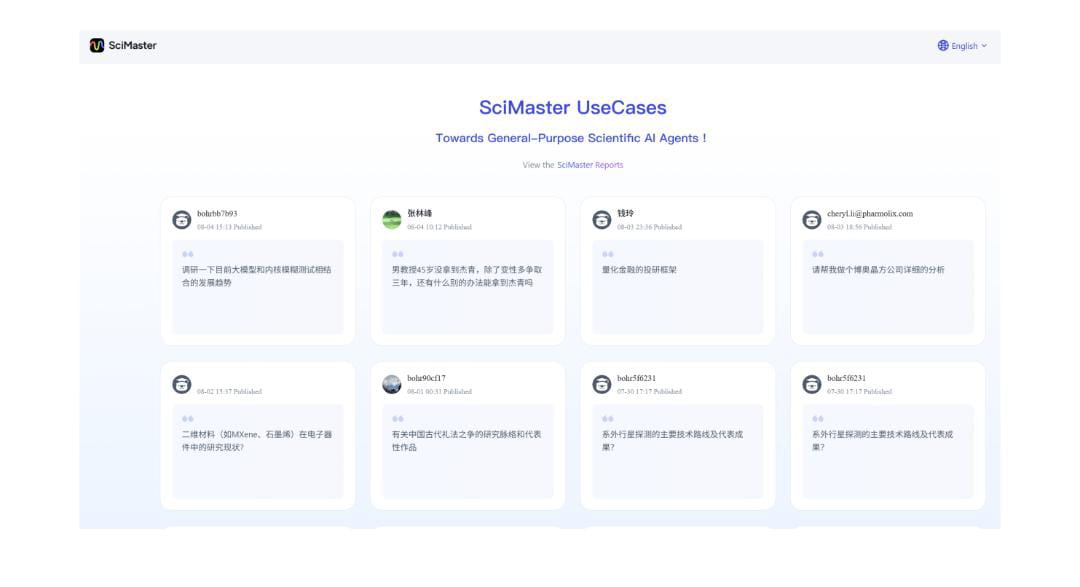The image size is (1080, 587).
Task: Click the globe language icon
Action: (x=943, y=46)
